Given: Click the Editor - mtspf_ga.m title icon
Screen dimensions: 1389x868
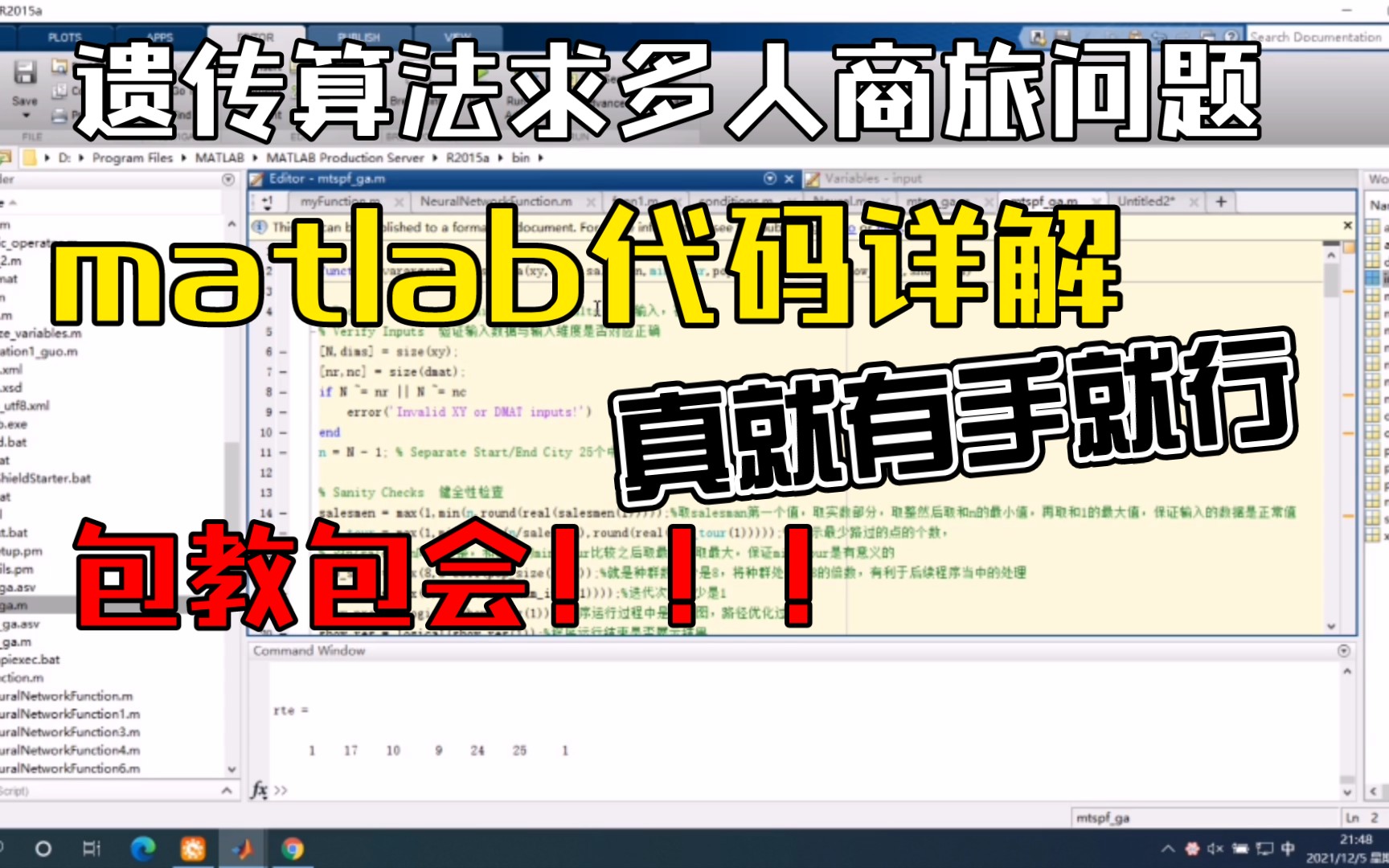Looking at the screenshot, I should [256, 178].
